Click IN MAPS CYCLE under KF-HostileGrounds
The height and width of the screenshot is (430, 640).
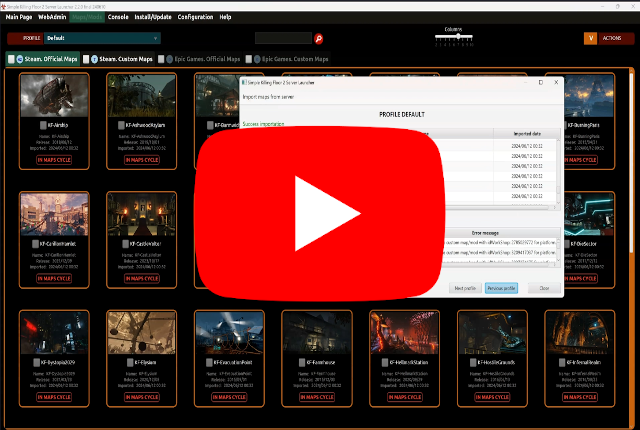click(492, 397)
